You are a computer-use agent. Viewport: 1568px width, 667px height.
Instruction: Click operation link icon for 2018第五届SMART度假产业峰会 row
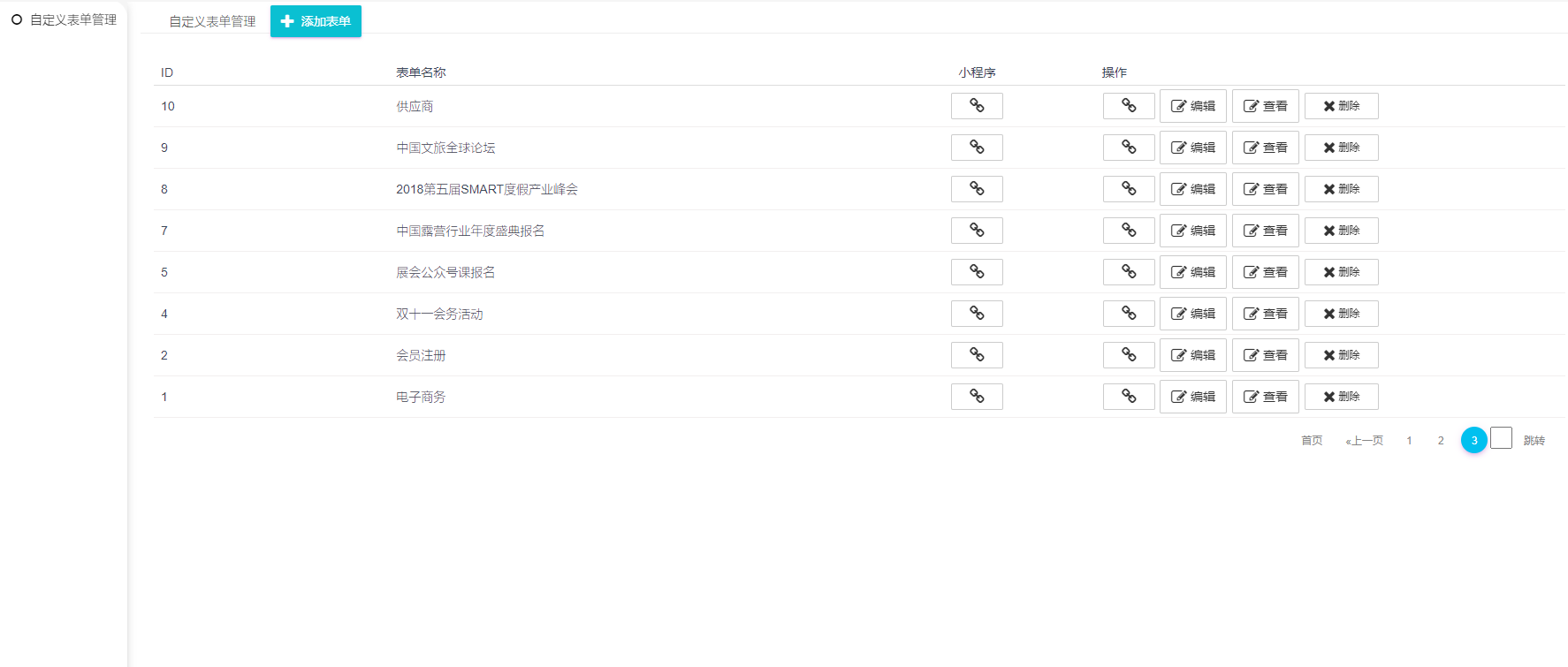tap(1129, 189)
